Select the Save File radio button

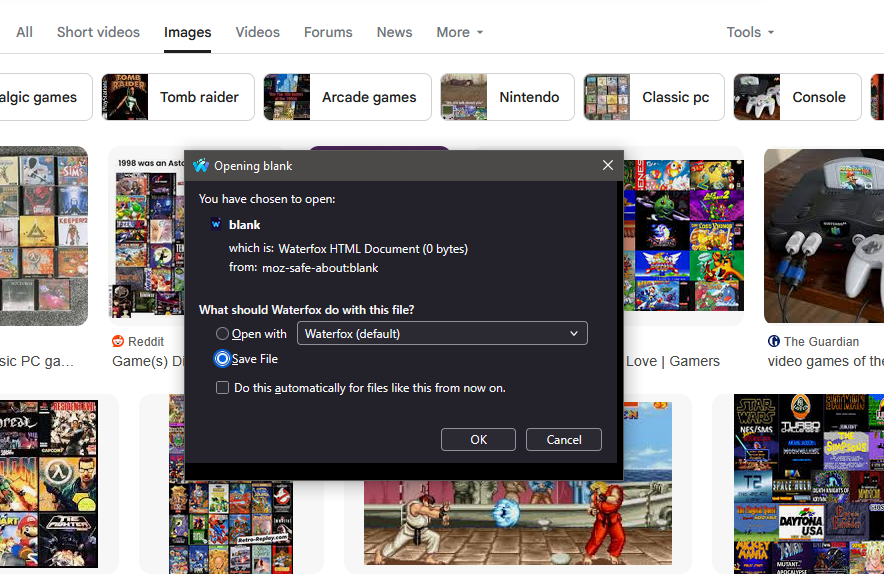point(222,359)
